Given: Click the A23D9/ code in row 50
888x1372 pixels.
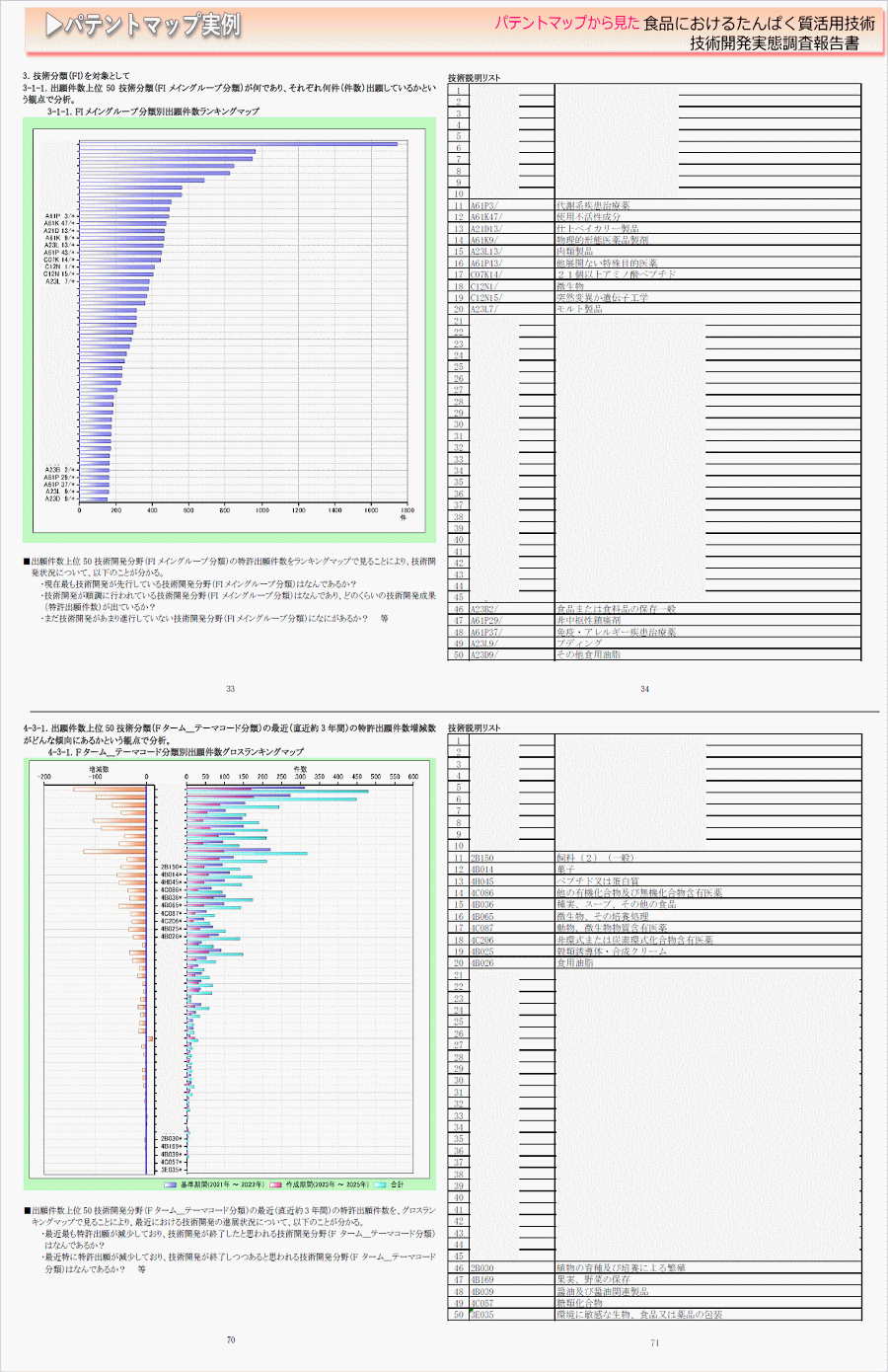Looking at the screenshot, I should click(484, 654).
